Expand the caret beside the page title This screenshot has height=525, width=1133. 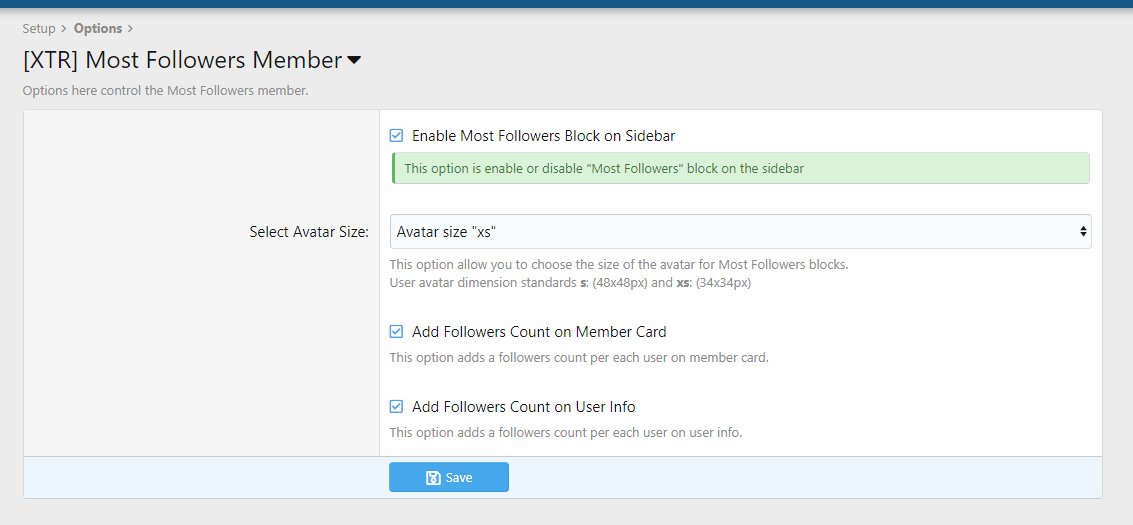tap(354, 61)
